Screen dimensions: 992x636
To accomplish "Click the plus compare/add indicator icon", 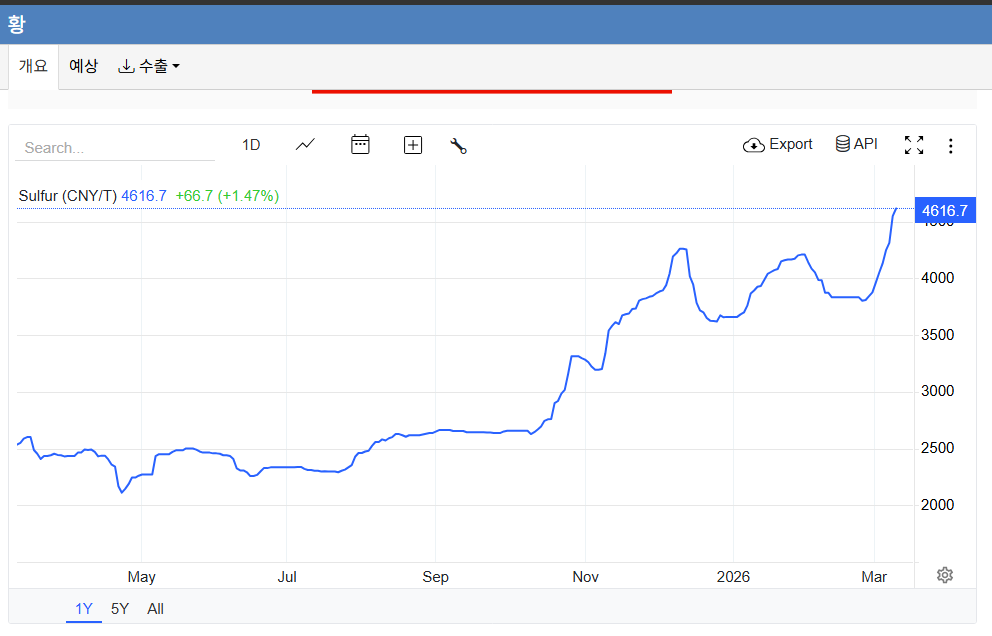I will tap(413, 145).
